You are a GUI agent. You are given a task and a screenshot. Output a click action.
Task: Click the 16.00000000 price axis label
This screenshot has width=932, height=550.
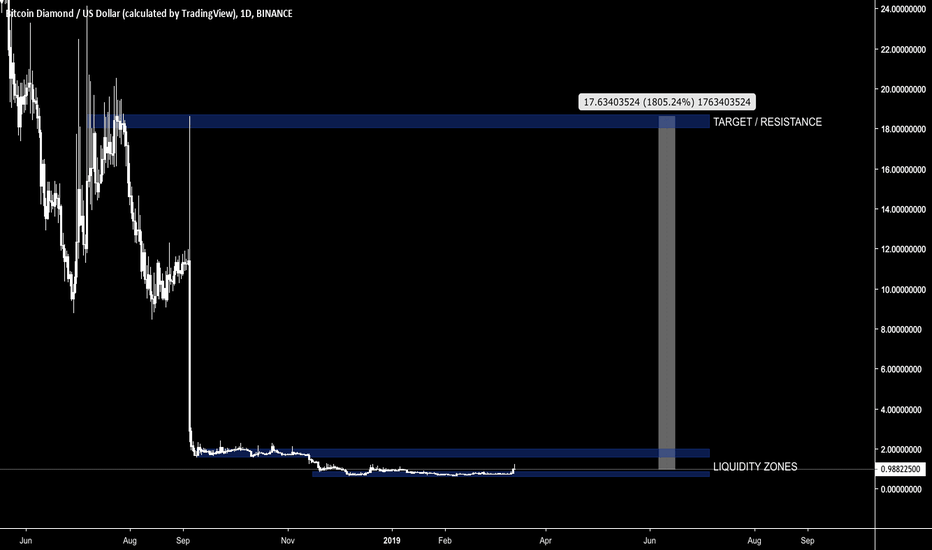[903, 169]
